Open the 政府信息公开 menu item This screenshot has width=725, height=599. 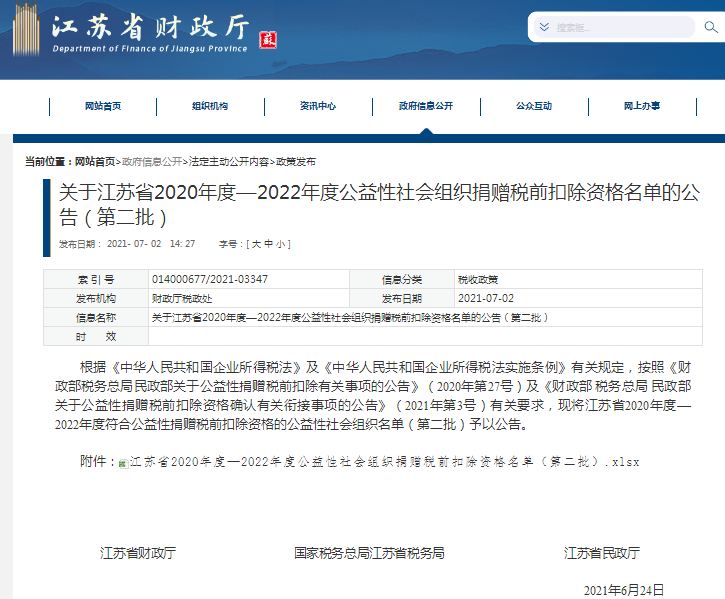click(426, 106)
